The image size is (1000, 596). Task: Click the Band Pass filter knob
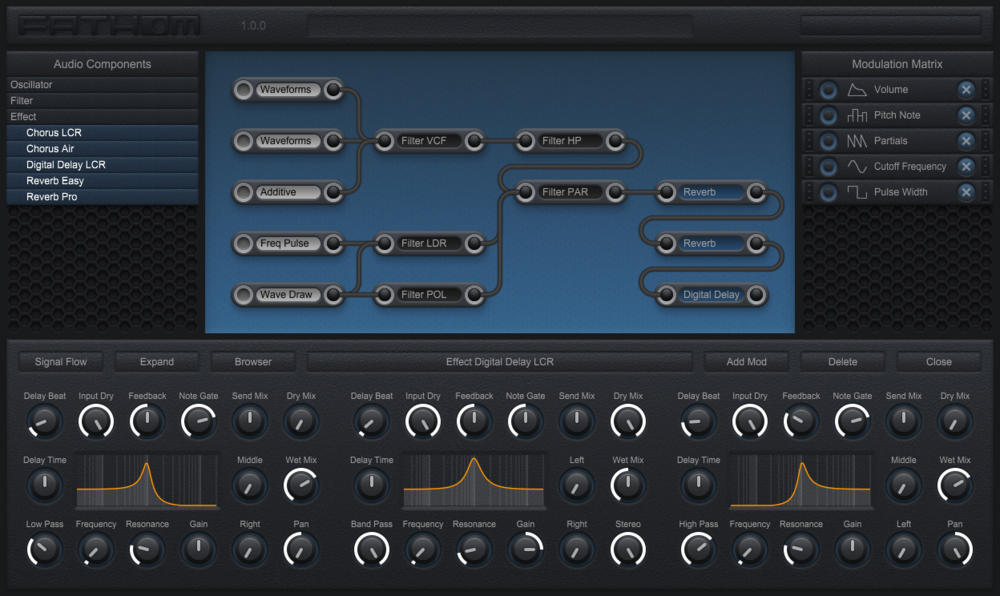click(371, 549)
